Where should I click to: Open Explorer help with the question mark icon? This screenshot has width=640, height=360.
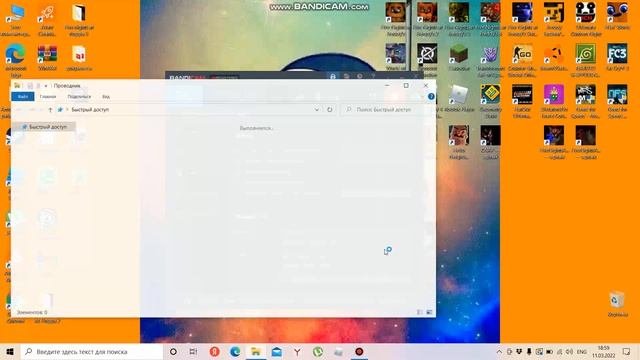[431, 97]
